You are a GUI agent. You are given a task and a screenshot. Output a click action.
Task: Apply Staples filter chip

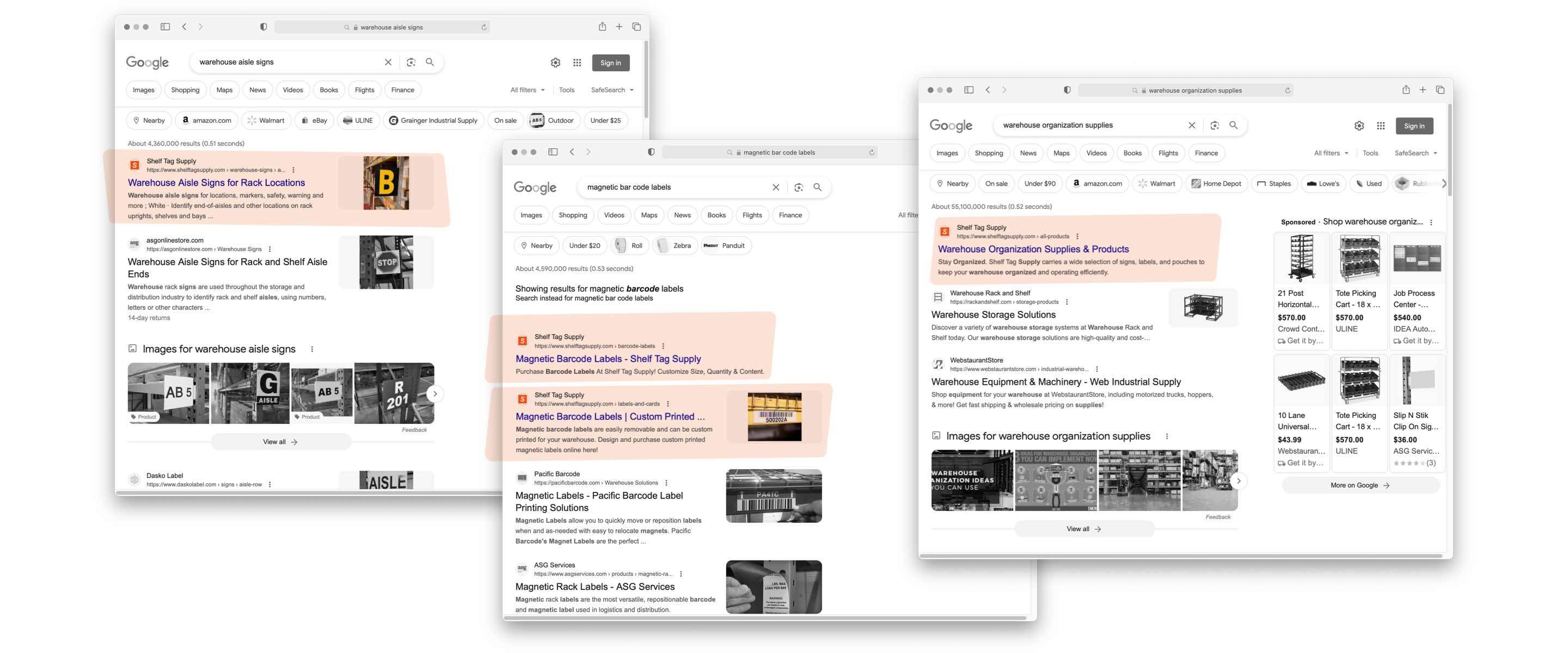1273,184
